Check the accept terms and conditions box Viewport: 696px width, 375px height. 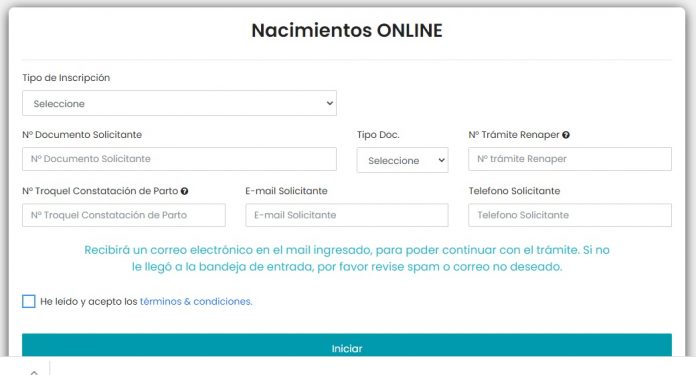pos(28,301)
